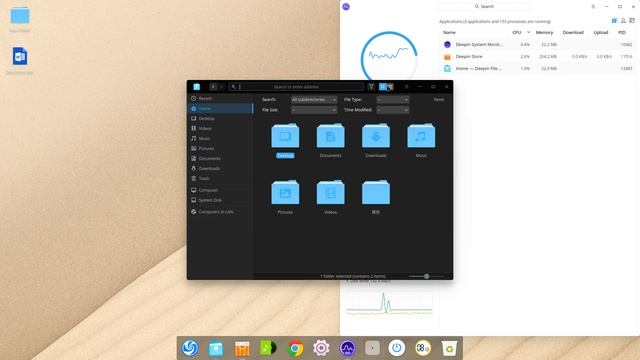Select the unlabeled plain folder after Videos
640x360 pixels.
376,193
